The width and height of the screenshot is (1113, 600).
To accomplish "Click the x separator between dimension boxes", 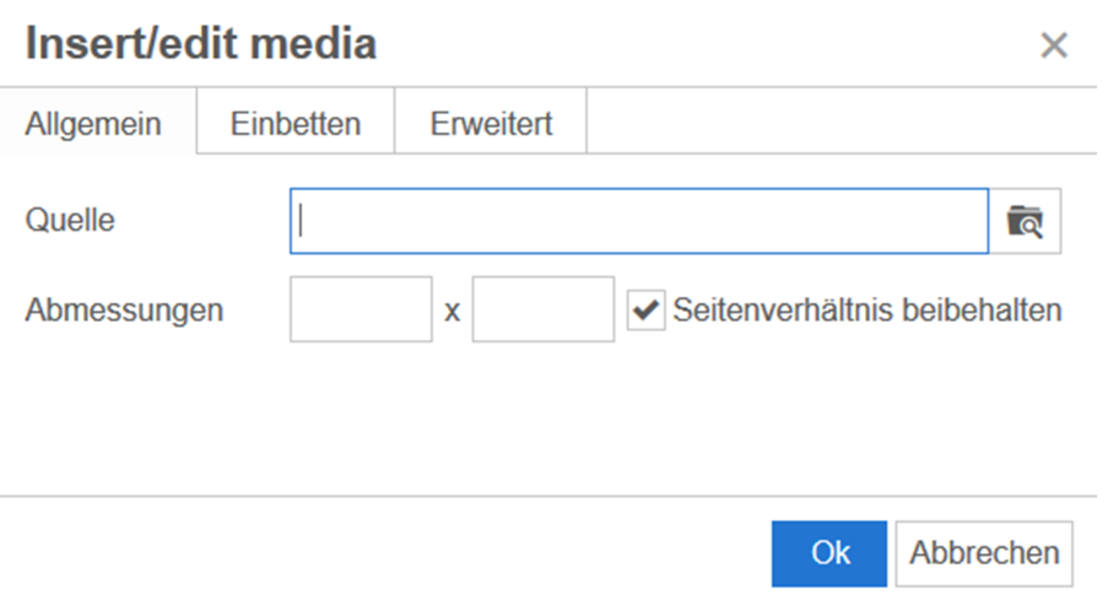I will tap(452, 312).
